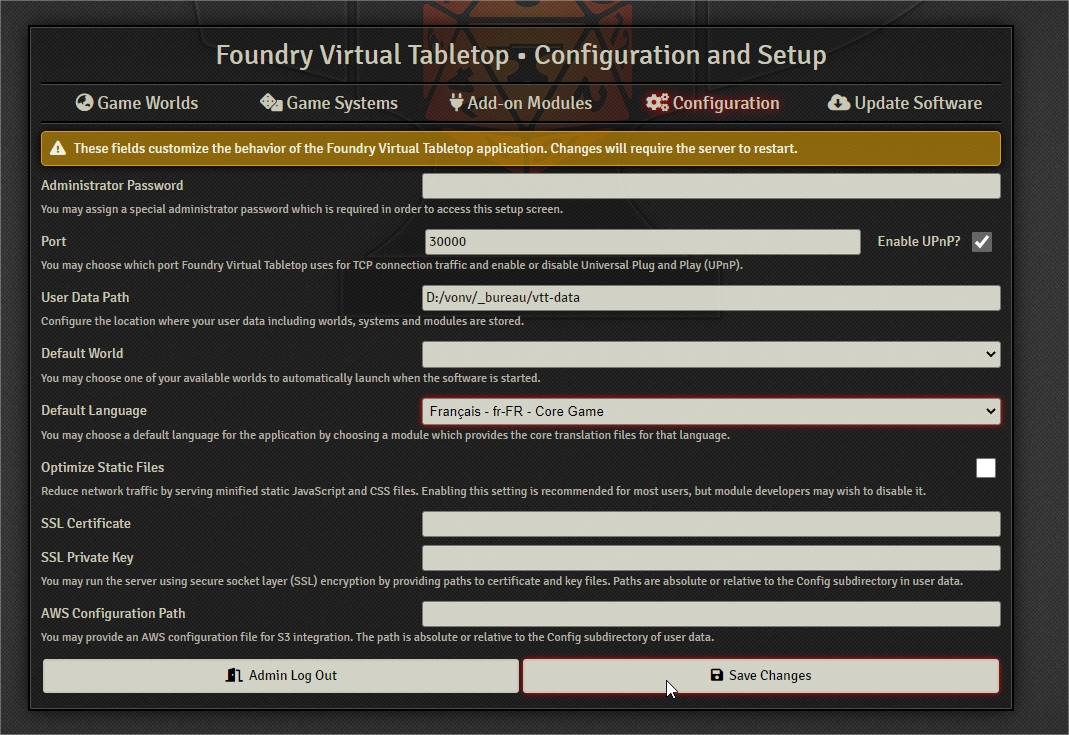The image size is (1069, 735).
Task: Click the Foundry Virtual Tabletop title heading
Action: [521, 55]
